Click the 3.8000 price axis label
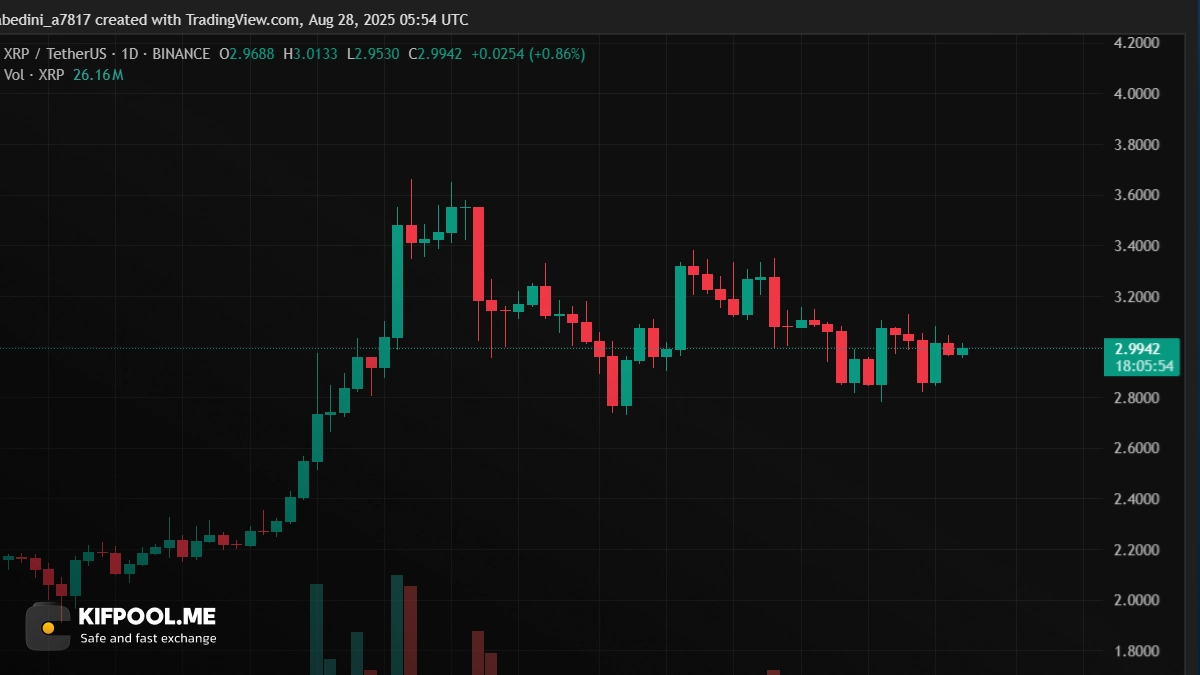1200x675 pixels. coord(1137,145)
